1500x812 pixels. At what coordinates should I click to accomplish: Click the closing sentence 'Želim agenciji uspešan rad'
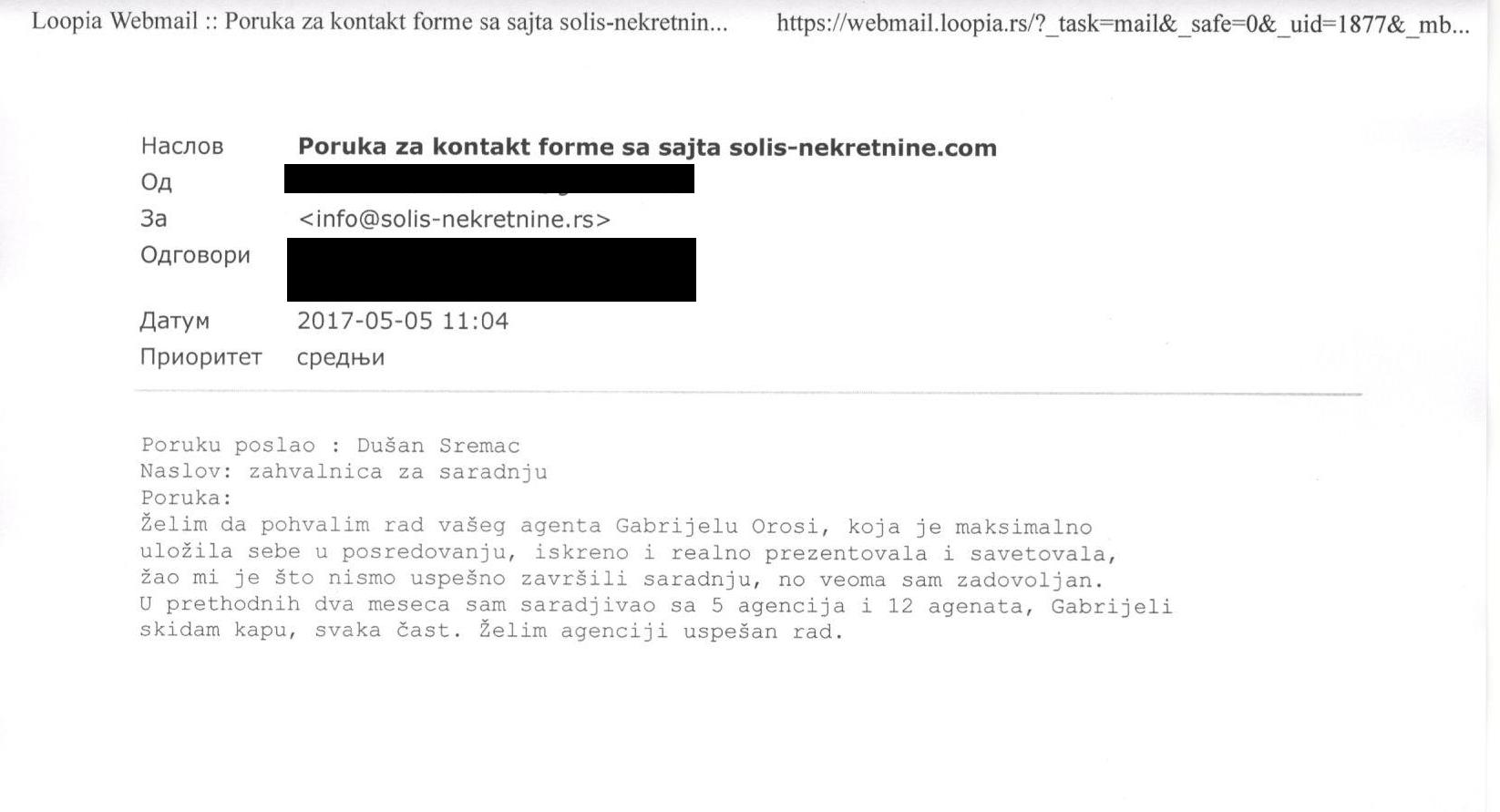[x=661, y=632]
